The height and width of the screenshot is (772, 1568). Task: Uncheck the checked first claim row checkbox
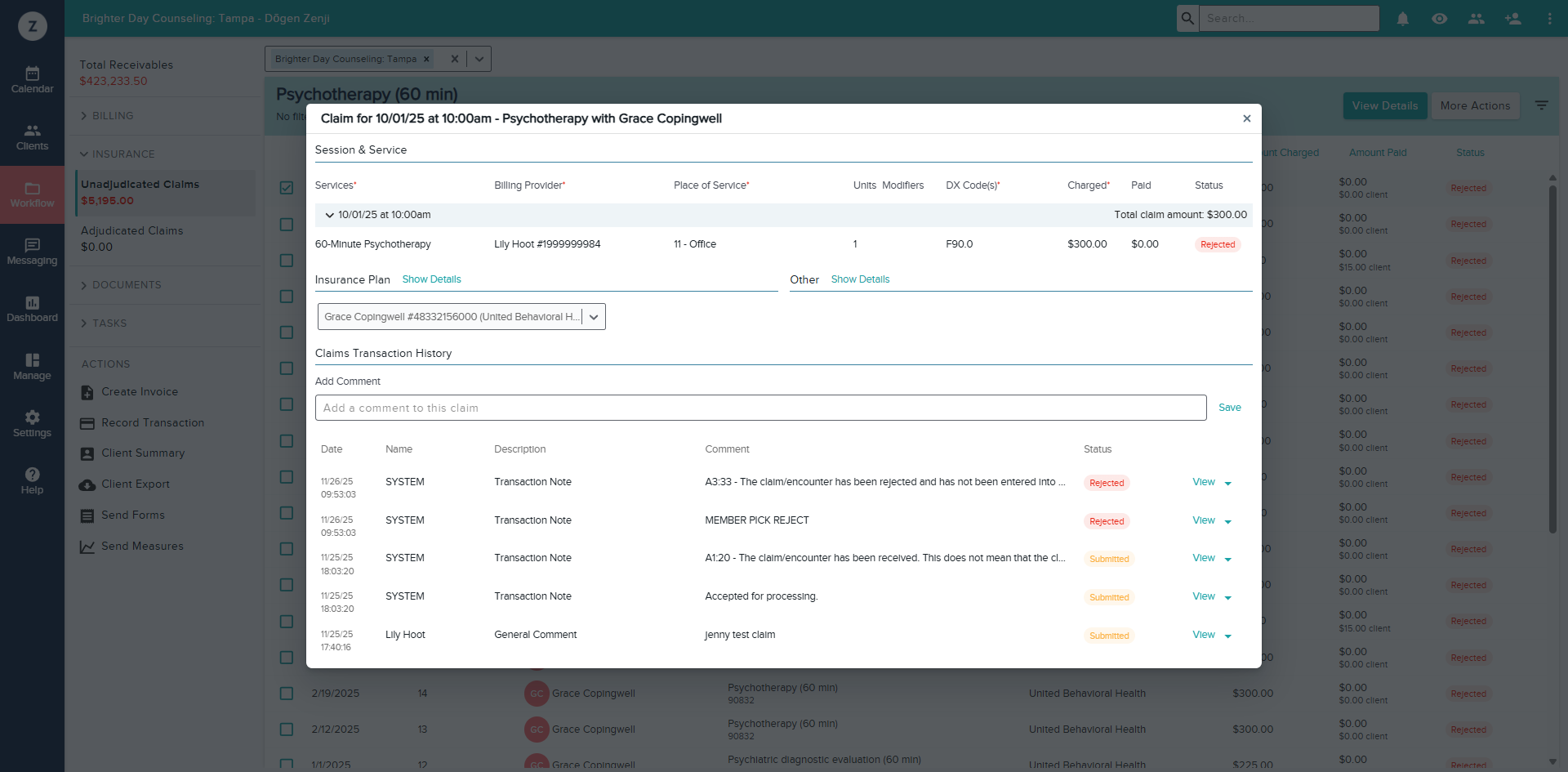point(287,188)
